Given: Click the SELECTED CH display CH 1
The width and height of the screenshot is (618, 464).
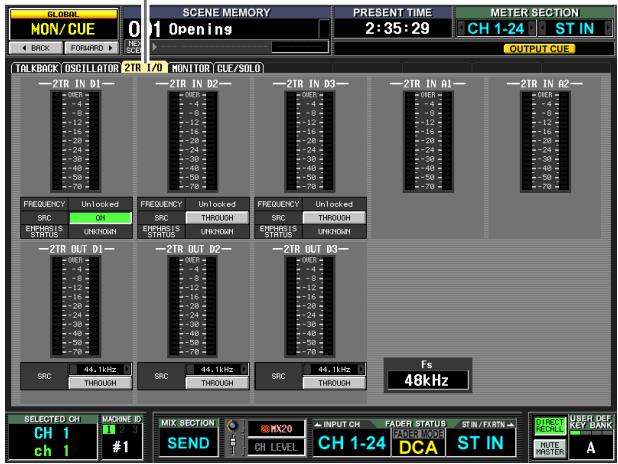Looking at the screenshot, I should (52, 433).
